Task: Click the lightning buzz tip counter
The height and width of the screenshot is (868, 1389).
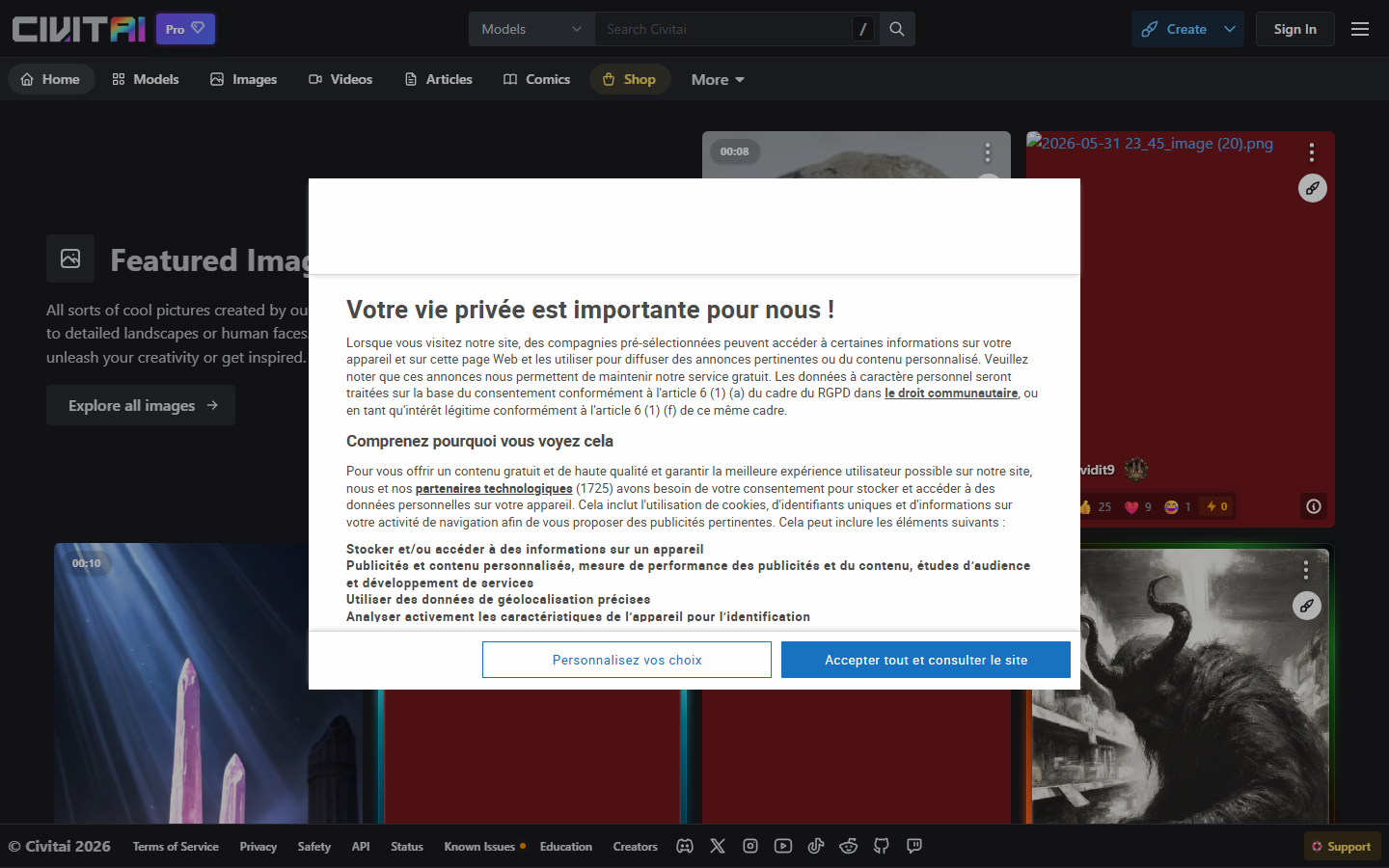Action: click(x=1217, y=506)
